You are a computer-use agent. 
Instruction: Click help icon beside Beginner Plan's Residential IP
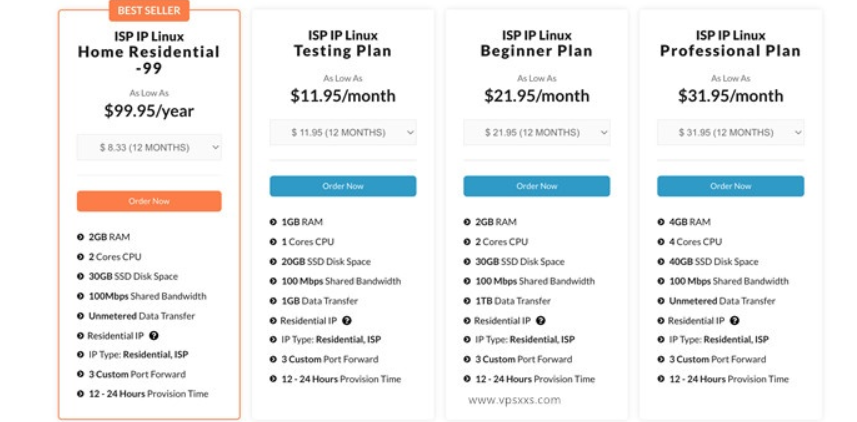[541, 321]
